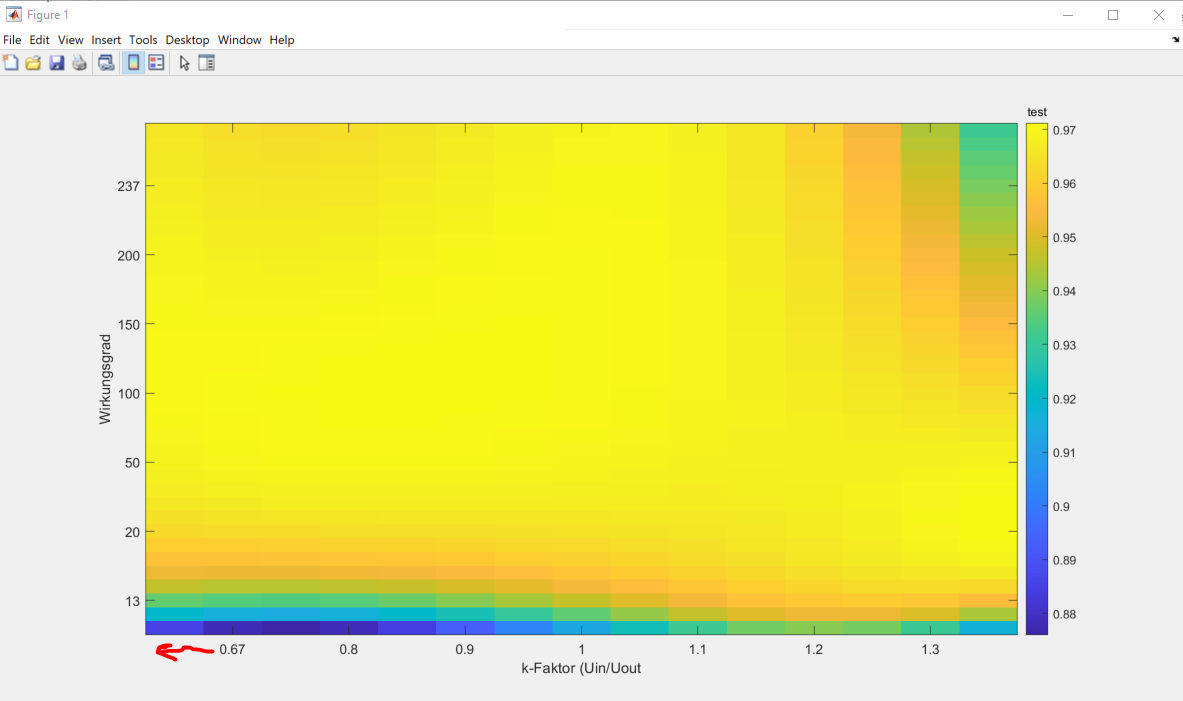The width and height of the screenshot is (1183, 701).
Task: Open the Property Inspector icon
Action: [207, 63]
